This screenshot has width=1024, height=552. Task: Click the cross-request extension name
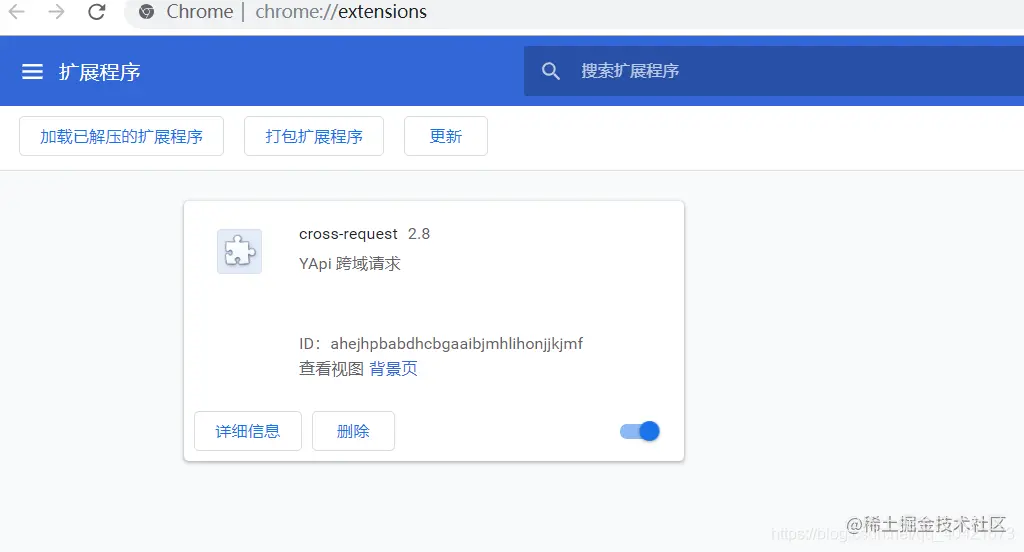click(x=348, y=234)
